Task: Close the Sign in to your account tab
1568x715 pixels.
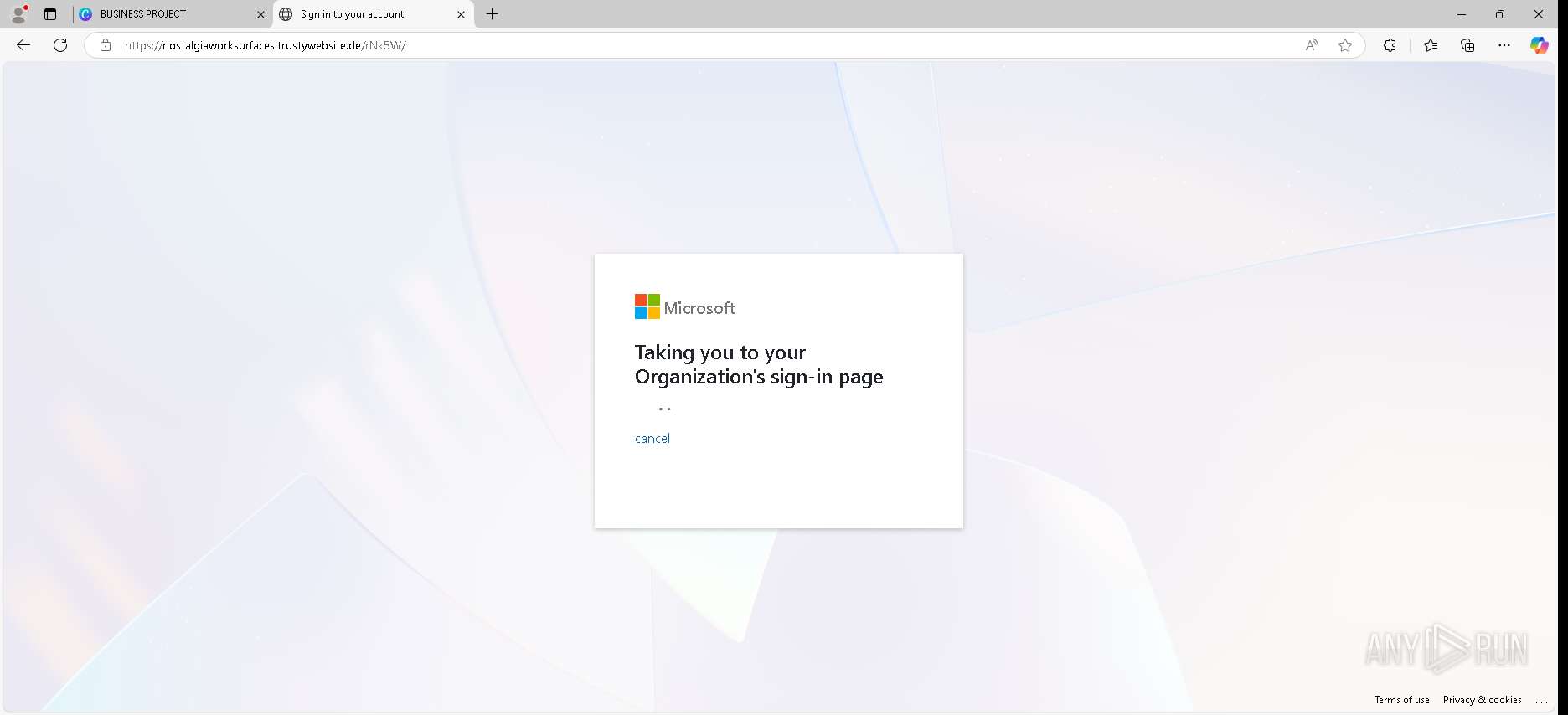Action: pos(461,14)
